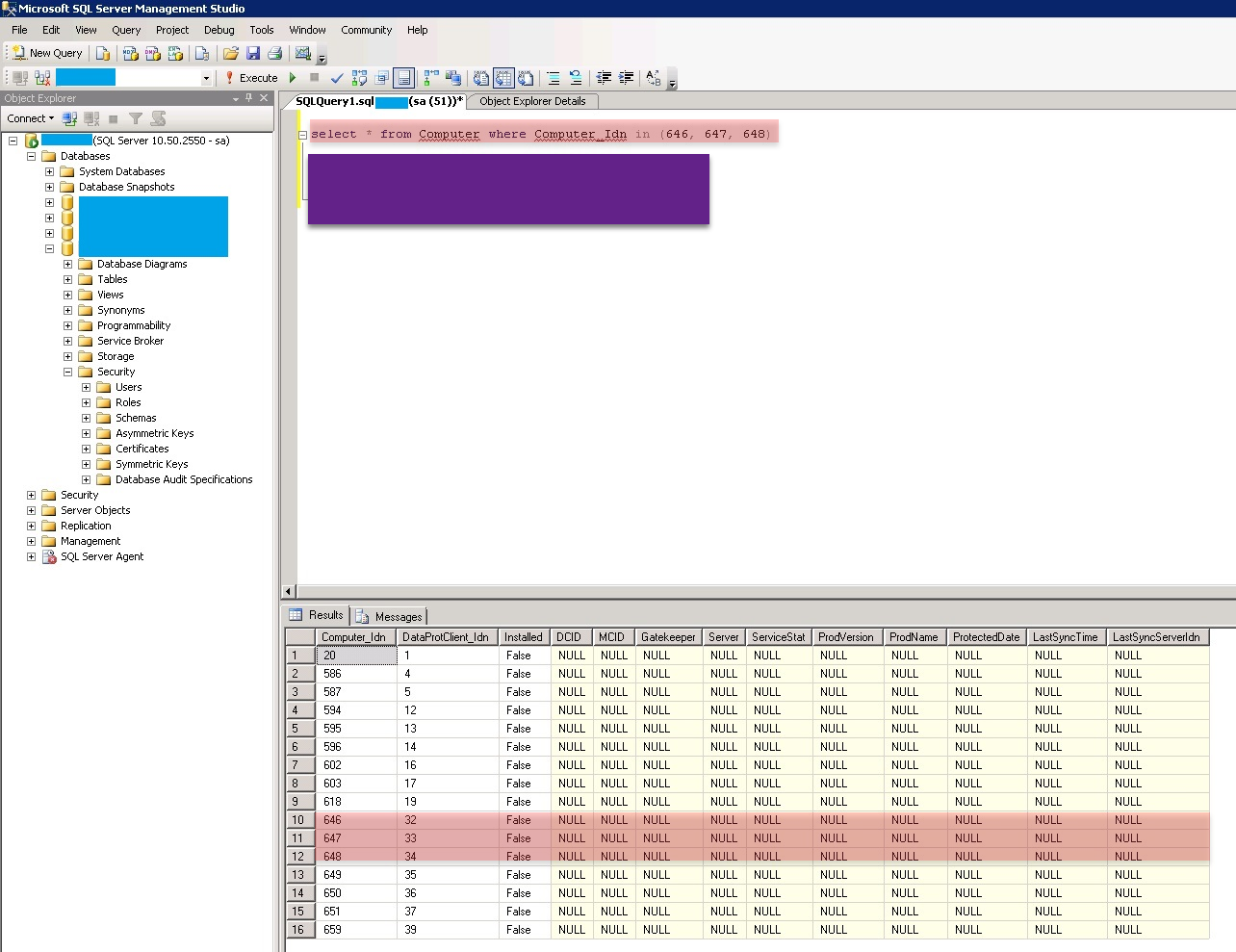Run the query with the Execute button

pyautogui.click(x=258, y=78)
